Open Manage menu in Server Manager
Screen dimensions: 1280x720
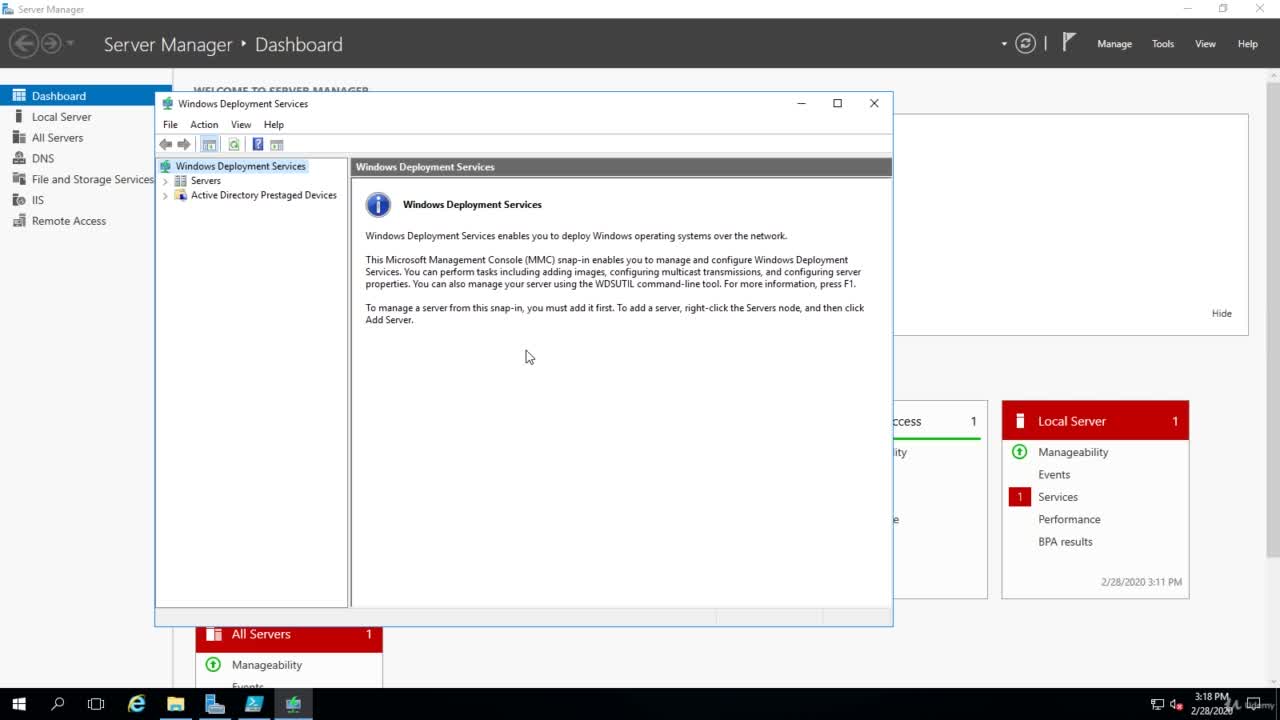(x=1114, y=44)
